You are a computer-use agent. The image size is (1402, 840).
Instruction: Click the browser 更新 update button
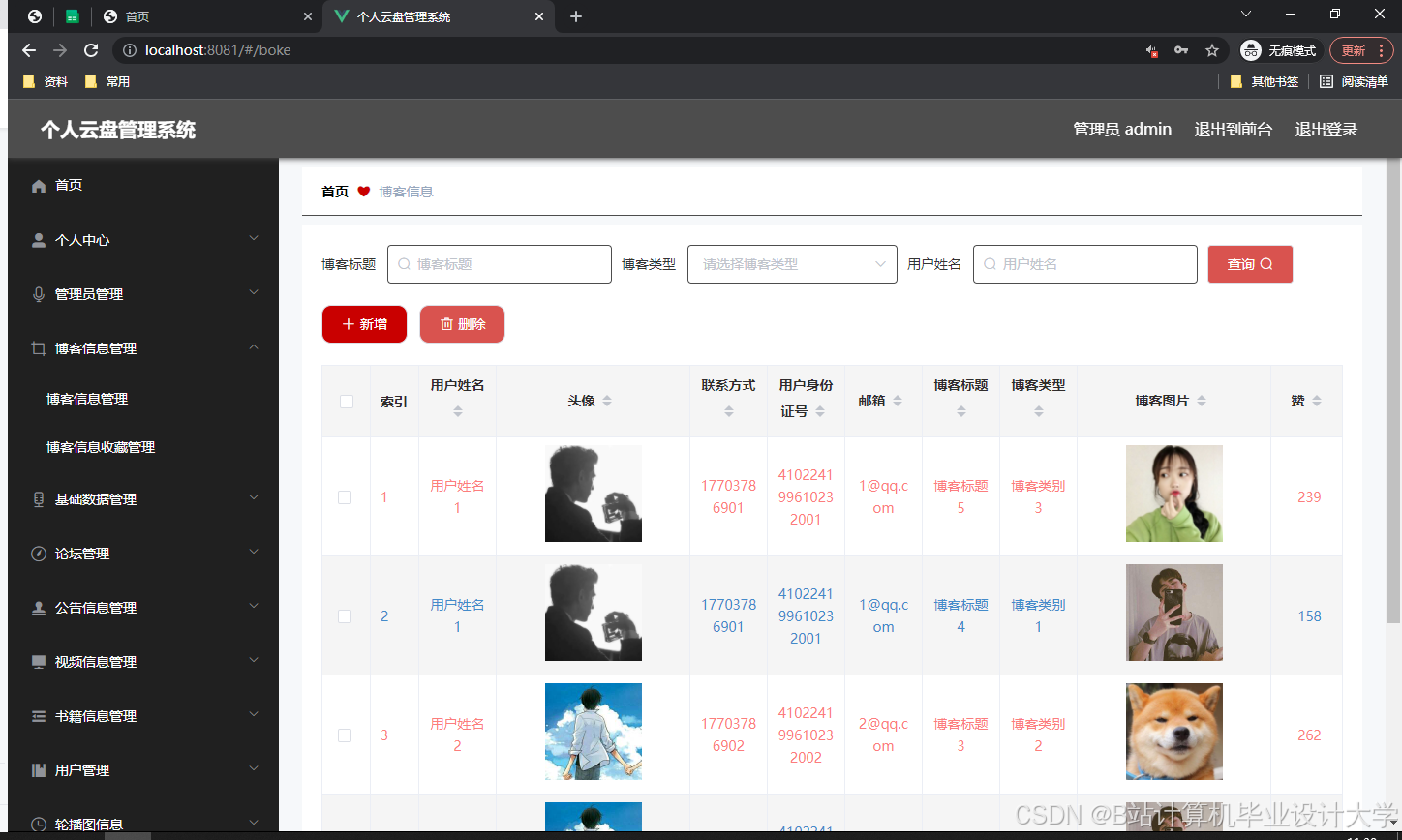[x=1361, y=50]
